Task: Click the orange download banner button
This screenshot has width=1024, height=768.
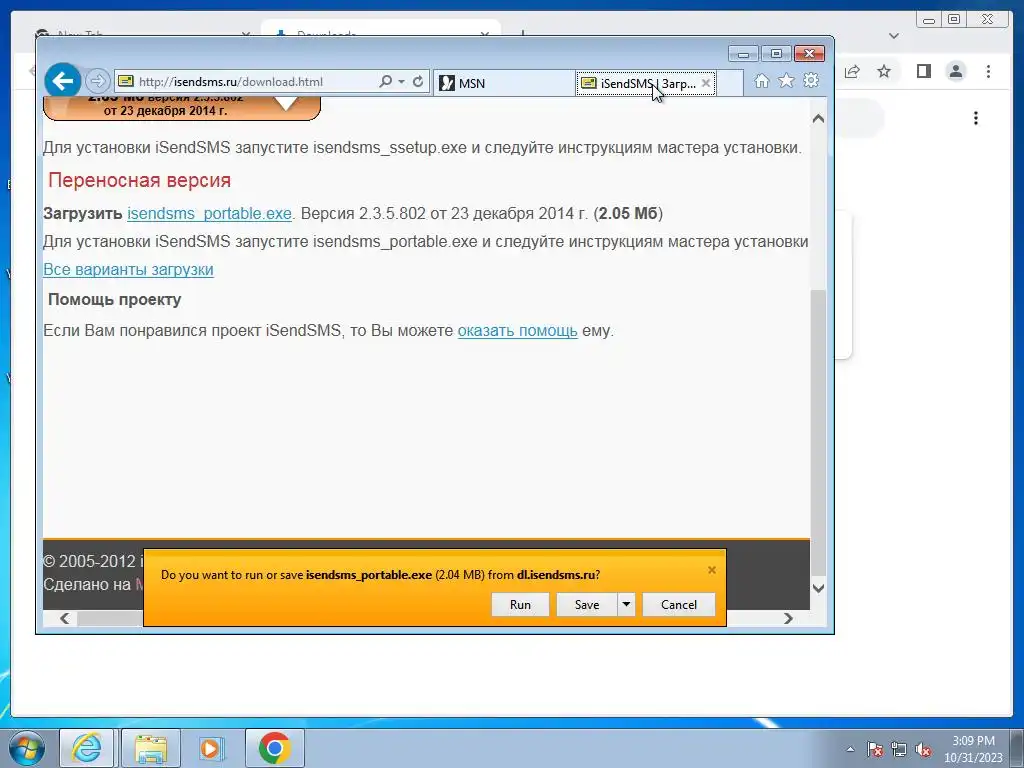Action: click(182, 108)
